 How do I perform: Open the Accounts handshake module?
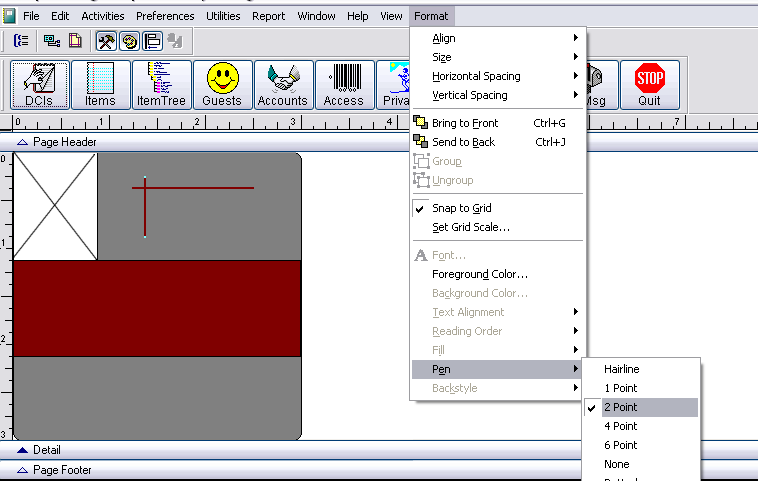(x=283, y=85)
